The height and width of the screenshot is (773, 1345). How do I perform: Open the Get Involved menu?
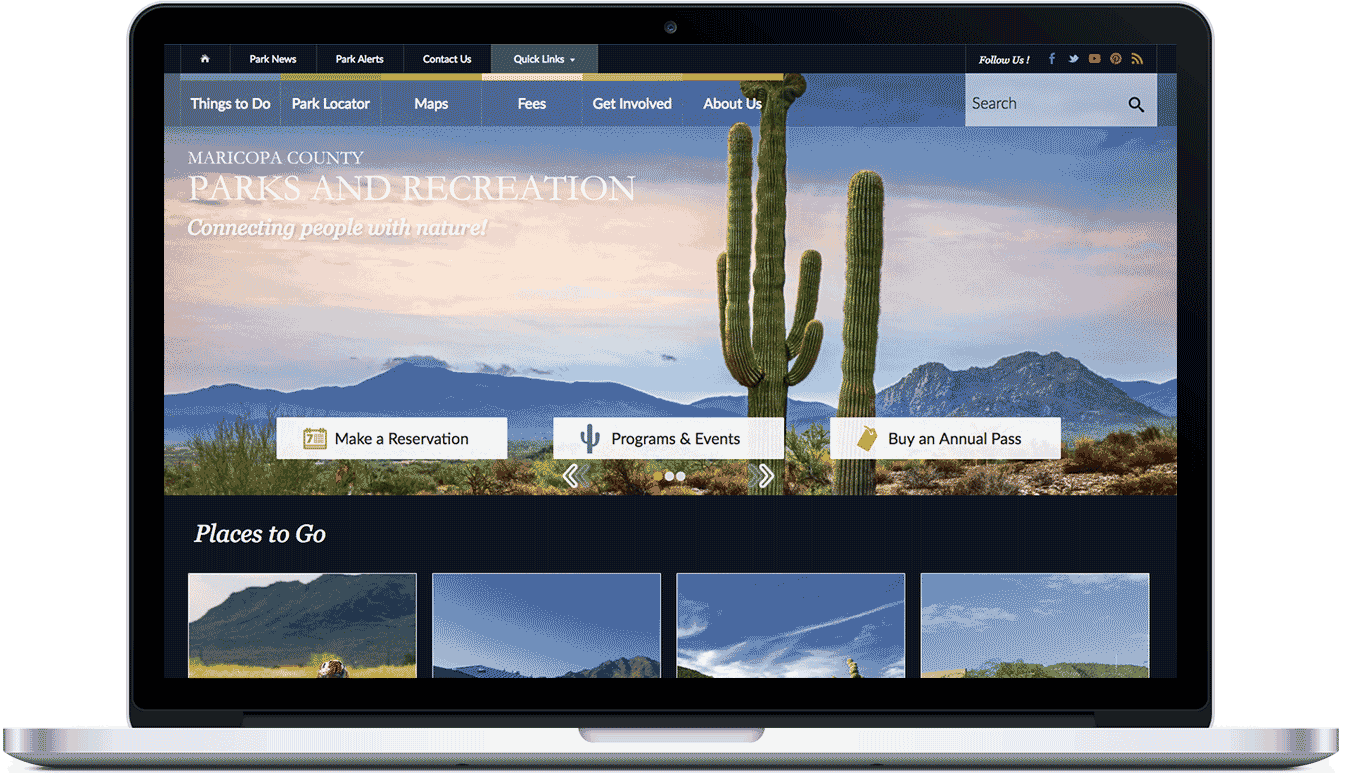tap(632, 103)
